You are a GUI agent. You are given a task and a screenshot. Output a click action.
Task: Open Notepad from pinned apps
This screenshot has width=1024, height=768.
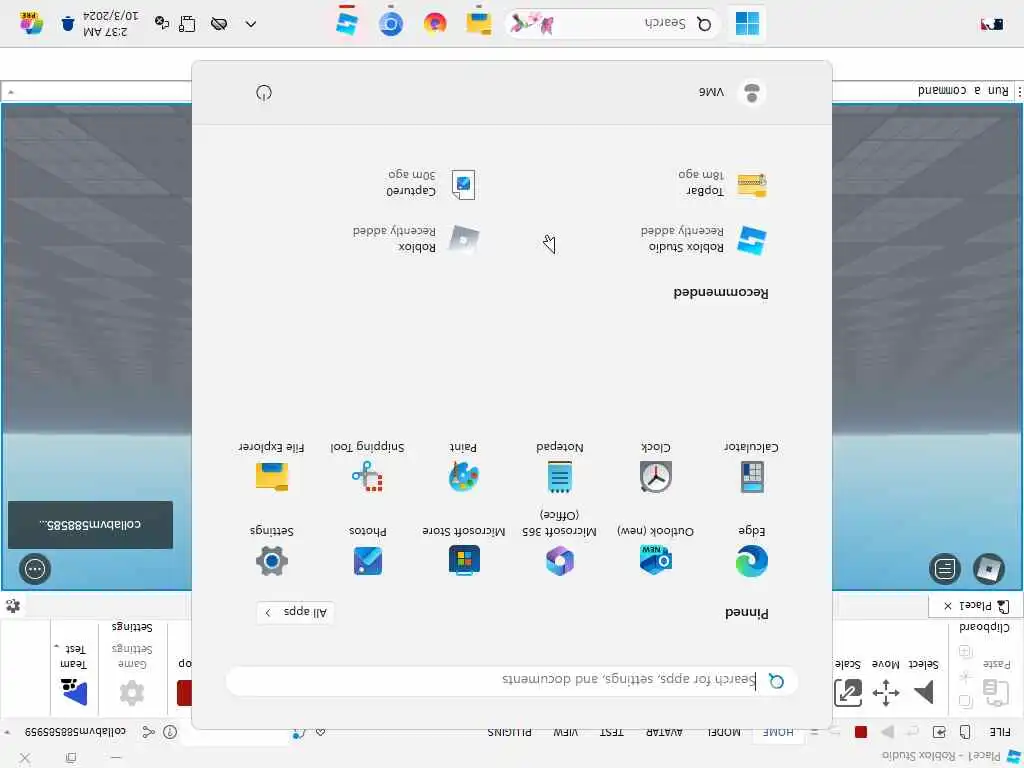click(x=560, y=468)
